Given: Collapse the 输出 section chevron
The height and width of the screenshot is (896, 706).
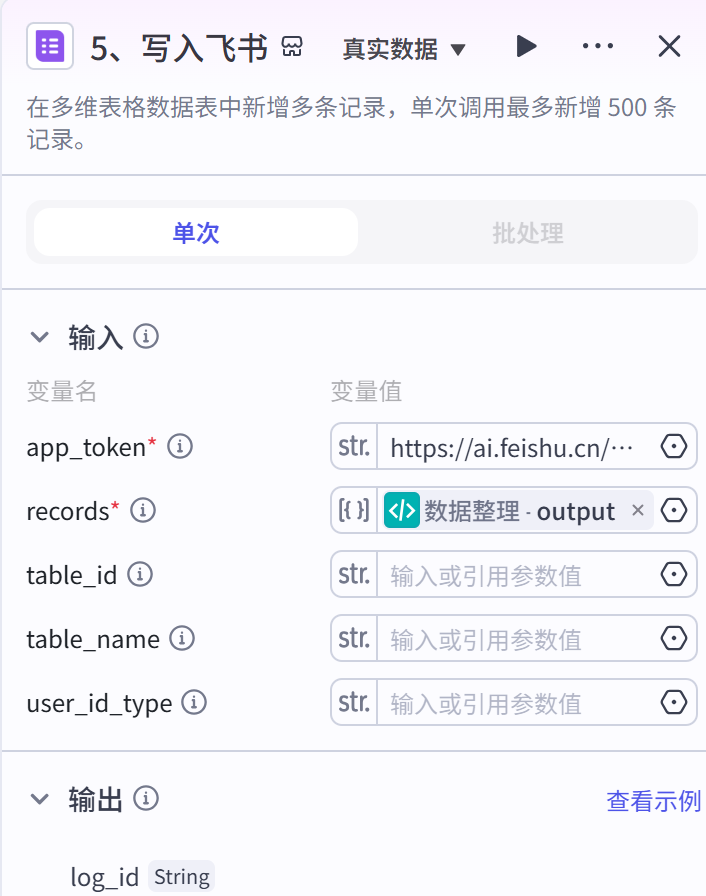Looking at the screenshot, I should [39, 798].
